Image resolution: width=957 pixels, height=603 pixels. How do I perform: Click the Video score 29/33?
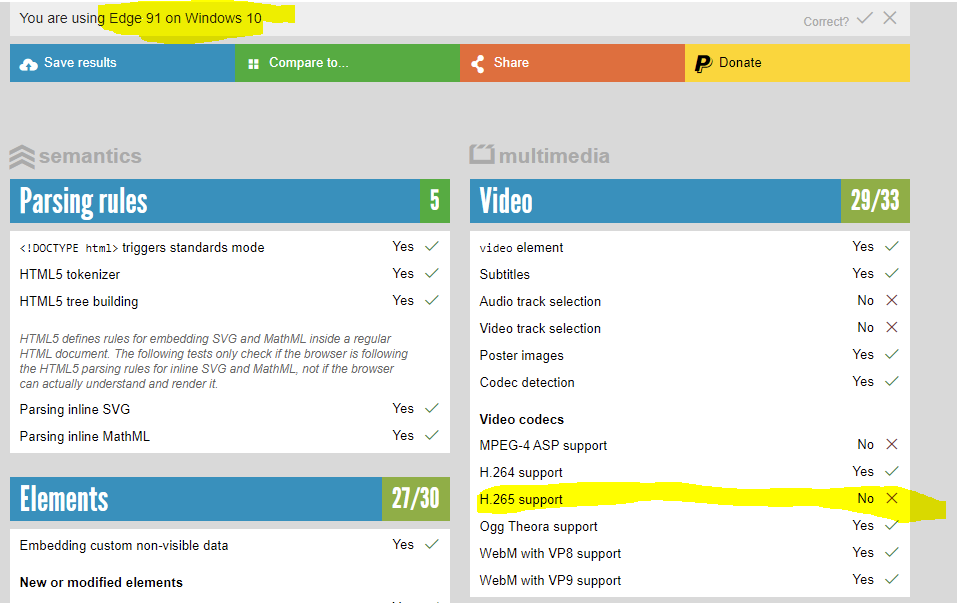pyautogui.click(x=875, y=201)
